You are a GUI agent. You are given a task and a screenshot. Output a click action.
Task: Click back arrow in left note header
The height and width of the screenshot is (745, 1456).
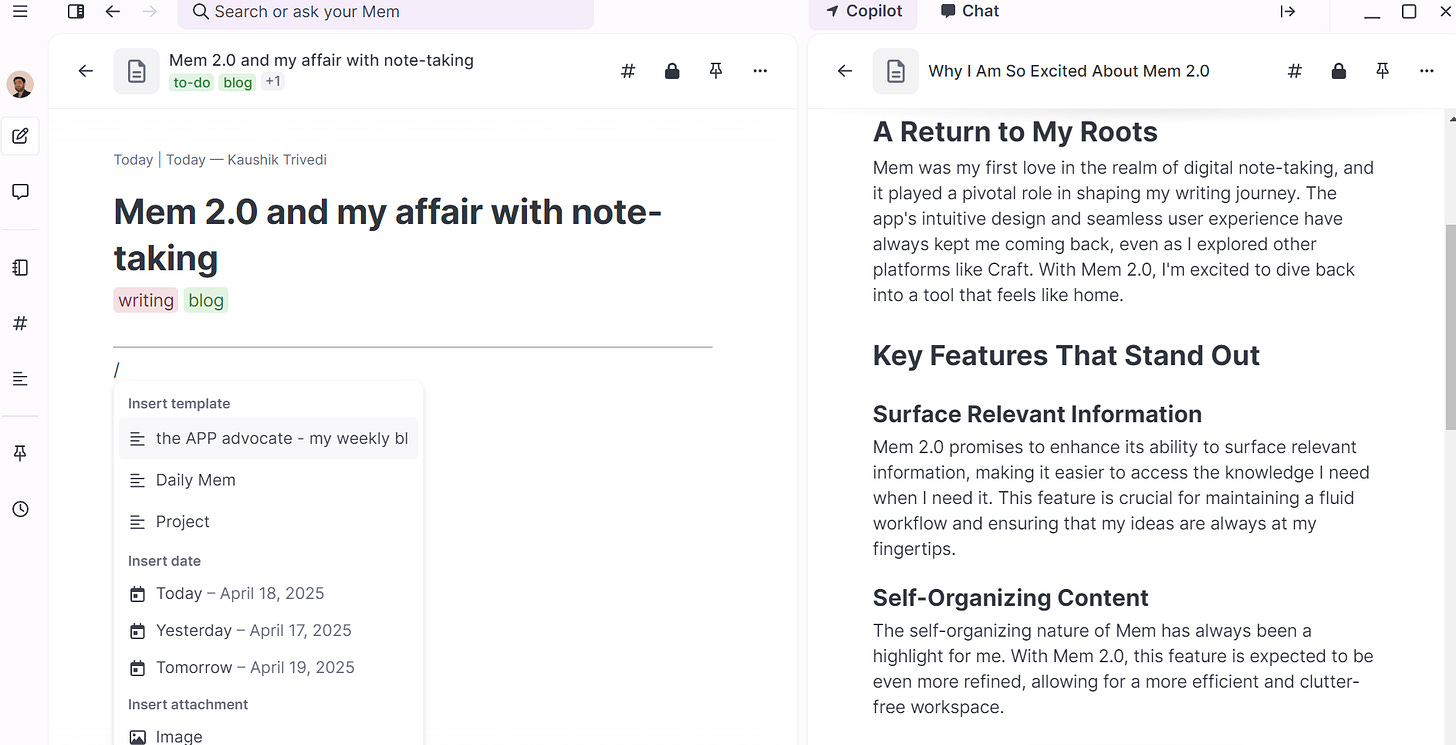(86, 71)
